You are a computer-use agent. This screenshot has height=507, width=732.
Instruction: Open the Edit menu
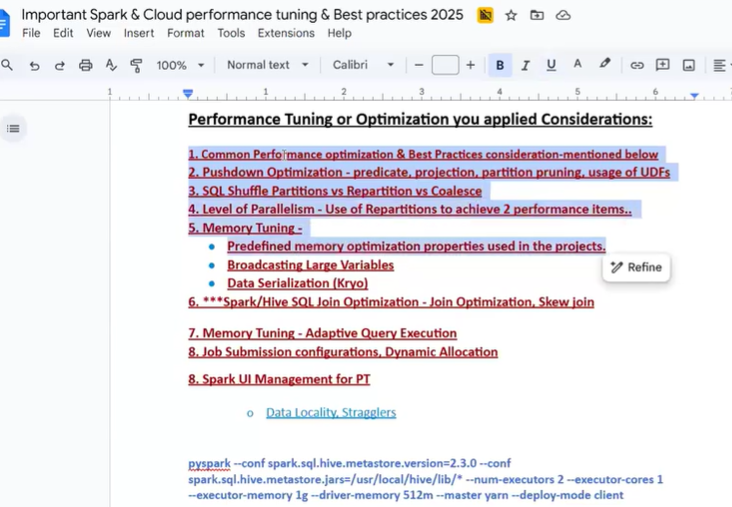point(63,33)
